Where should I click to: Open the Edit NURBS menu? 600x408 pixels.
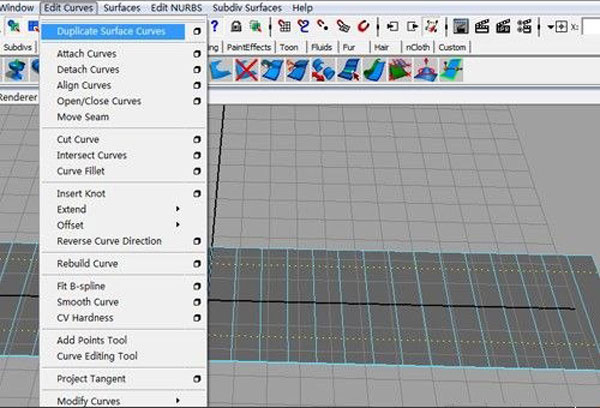point(176,8)
